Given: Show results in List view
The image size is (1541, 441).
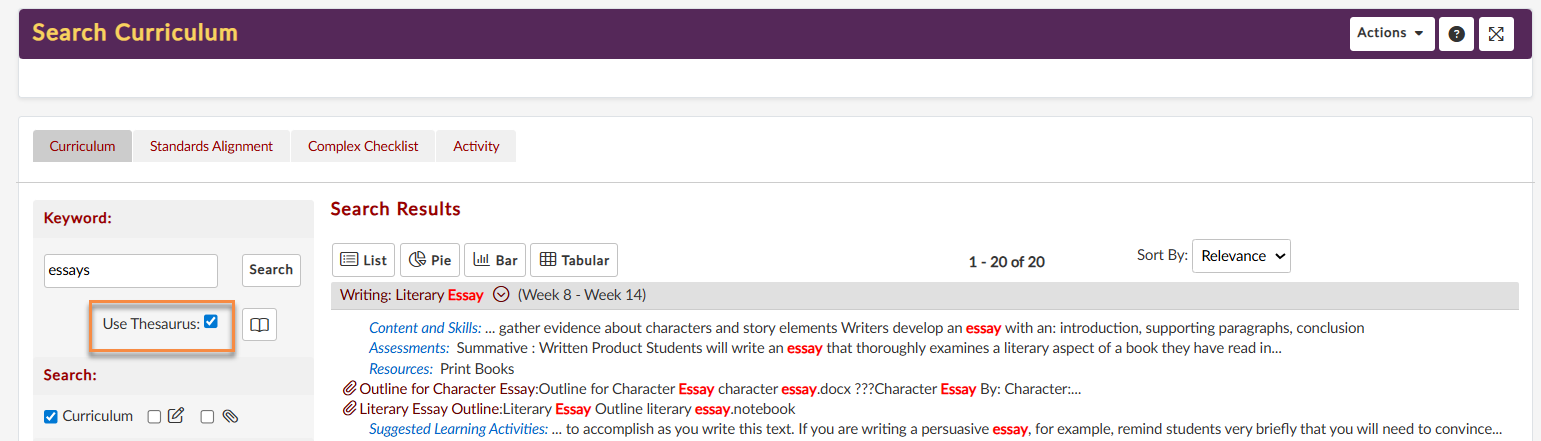Looking at the screenshot, I should point(363,260).
